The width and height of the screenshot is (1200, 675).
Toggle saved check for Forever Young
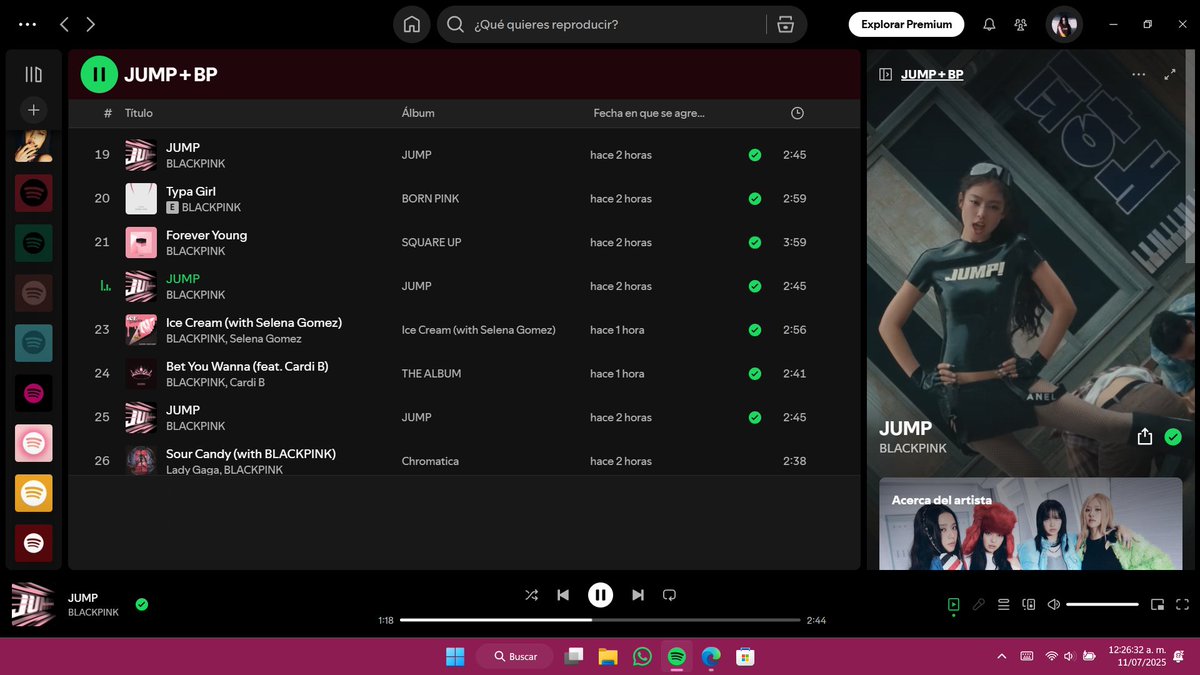coord(755,242)
